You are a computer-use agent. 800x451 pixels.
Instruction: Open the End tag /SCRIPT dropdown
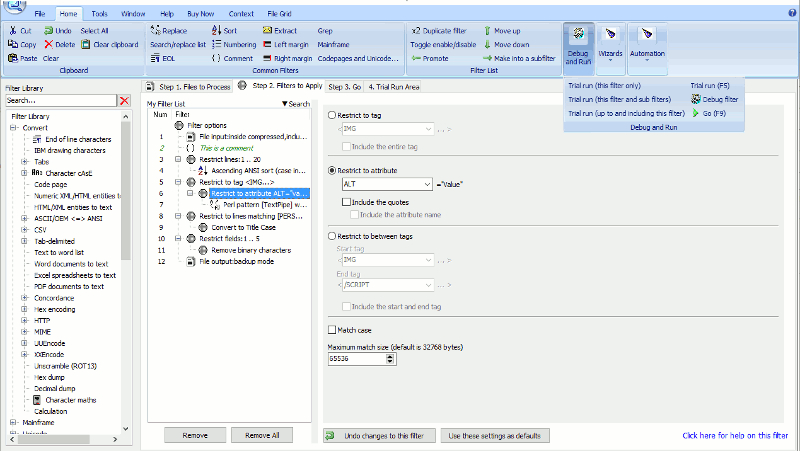(x=428, y=285)
